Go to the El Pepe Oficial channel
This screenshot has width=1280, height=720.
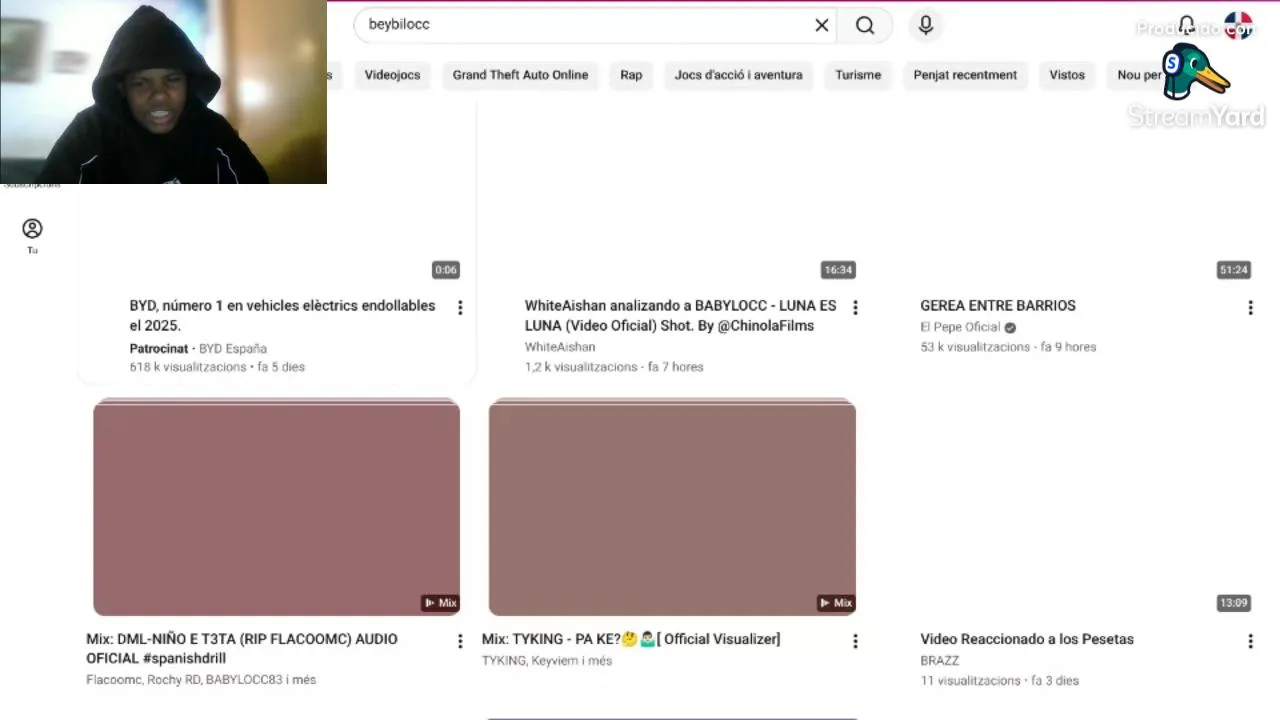point(960,327)
